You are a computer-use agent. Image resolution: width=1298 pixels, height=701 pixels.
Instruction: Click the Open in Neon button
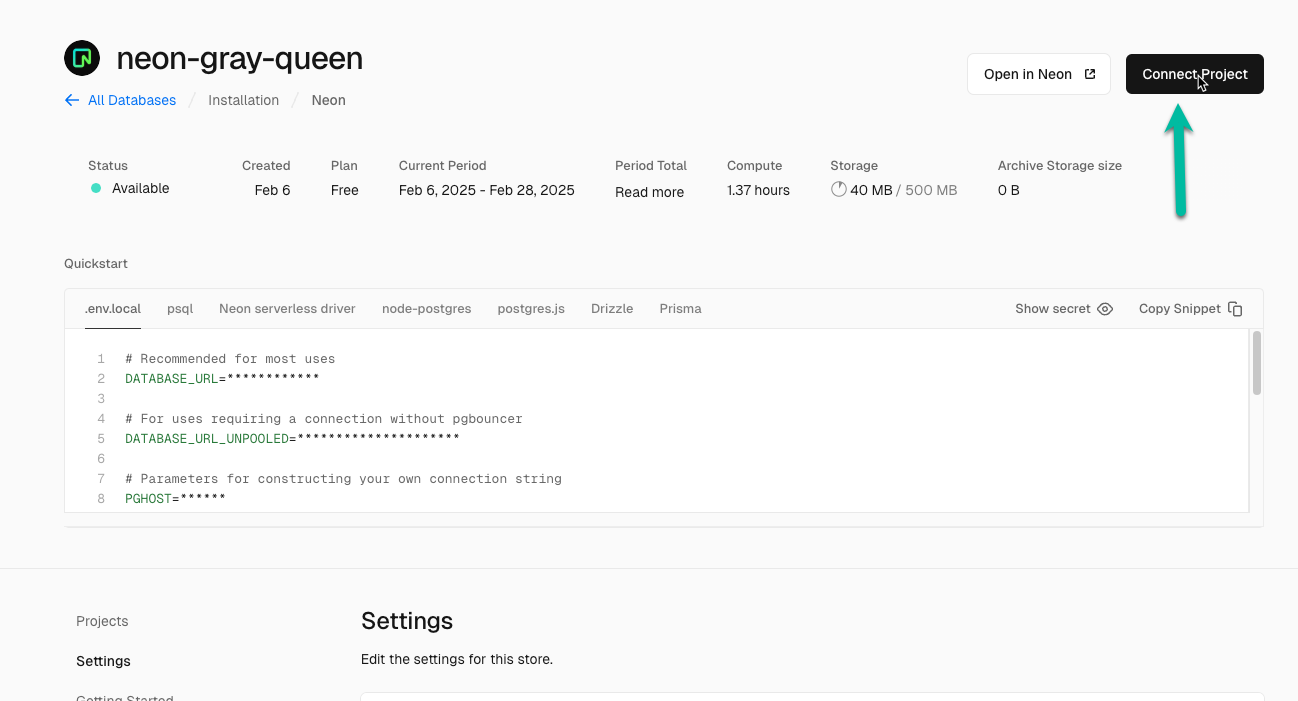click(x=1039, y=74)
